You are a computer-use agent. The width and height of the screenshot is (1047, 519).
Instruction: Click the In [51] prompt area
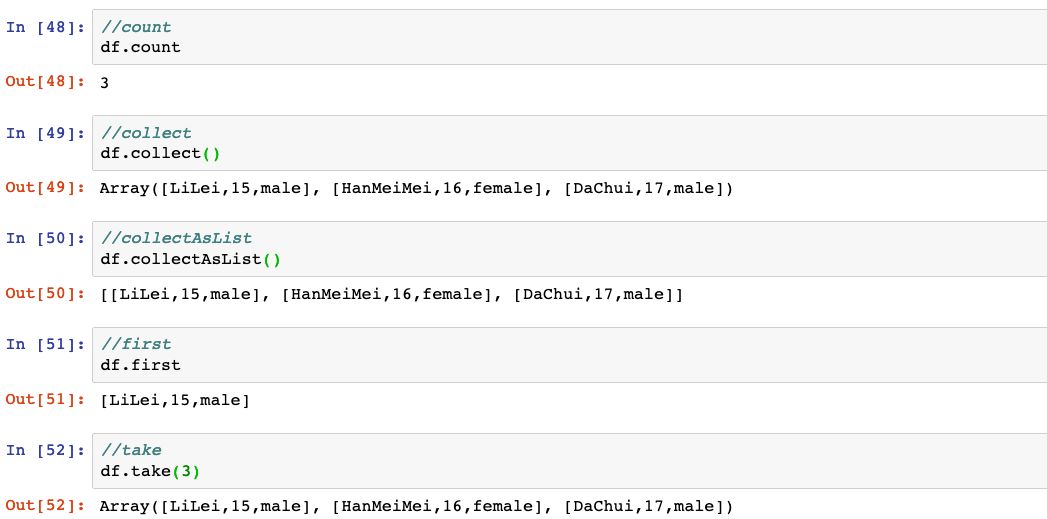click(x=46, y=345)
